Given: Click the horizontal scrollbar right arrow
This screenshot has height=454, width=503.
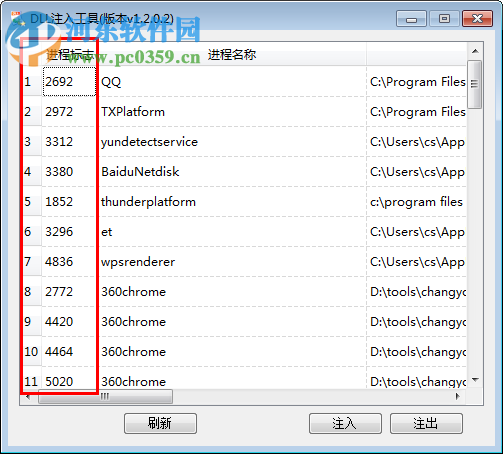Looking at the screenshot, I should click(458, 397).
